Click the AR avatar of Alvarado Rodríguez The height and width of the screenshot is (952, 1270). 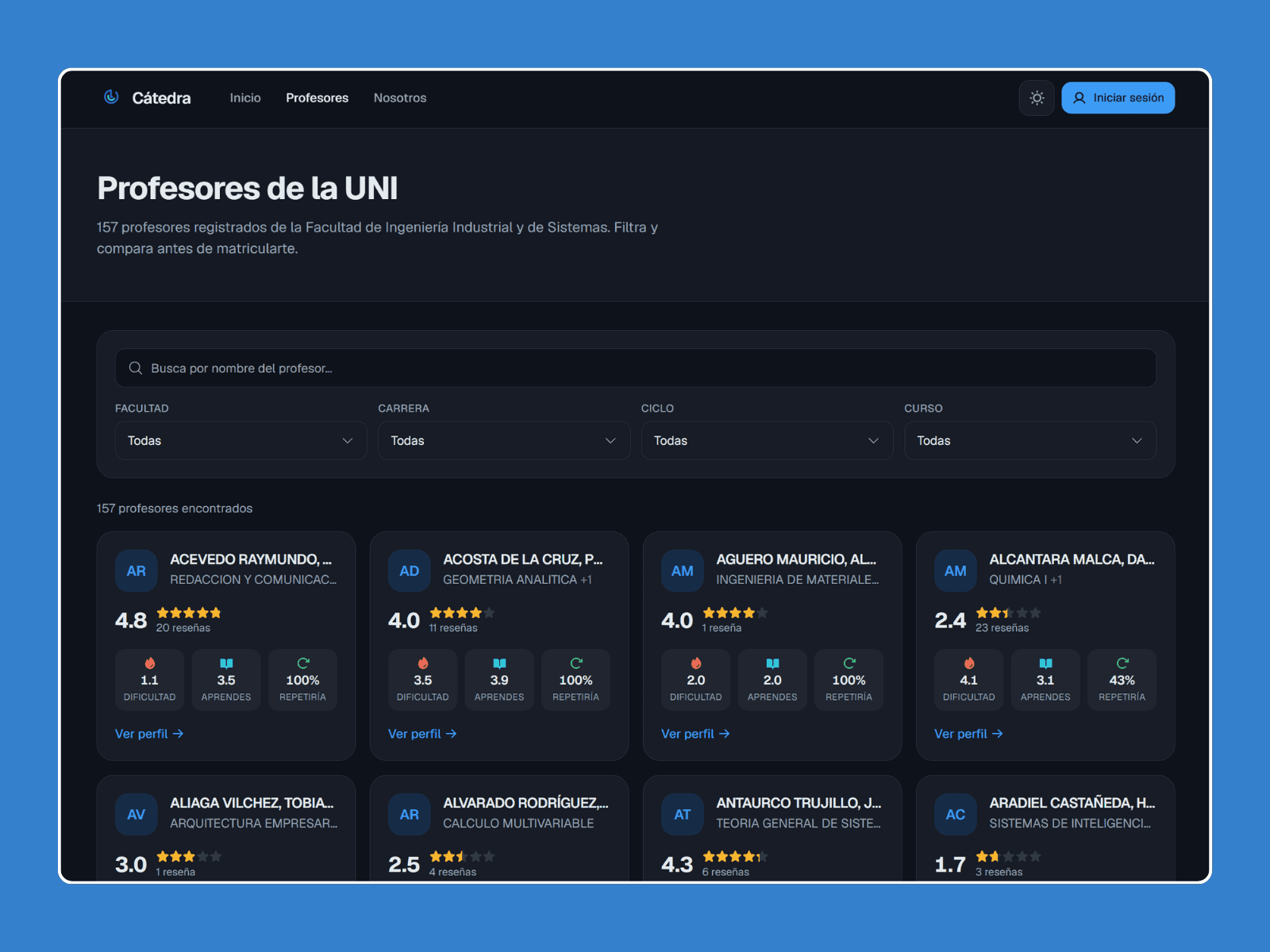click(410, 814)
